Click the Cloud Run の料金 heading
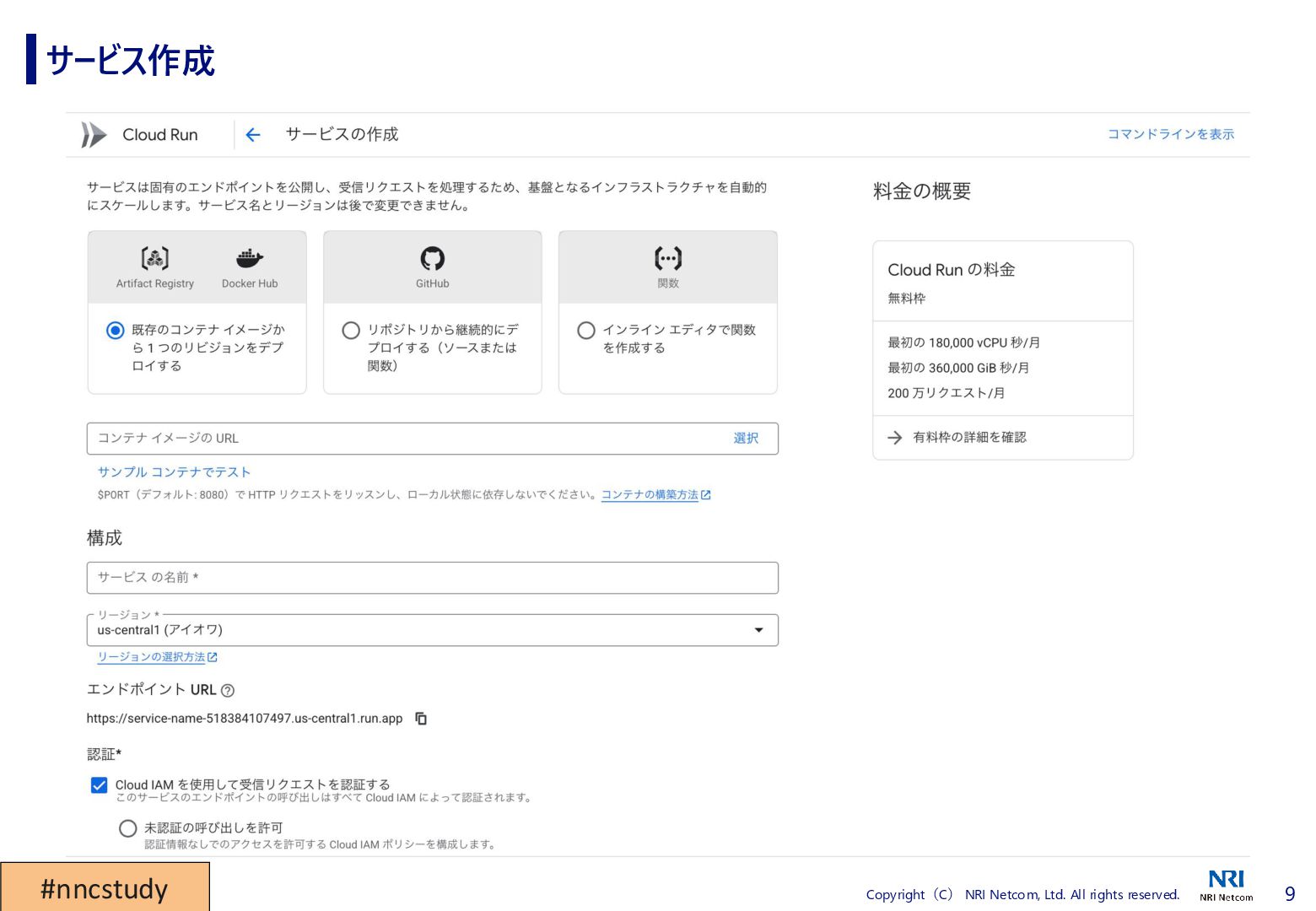The height and width of the screenshot is (911, 1316). [x=952, y=270]
